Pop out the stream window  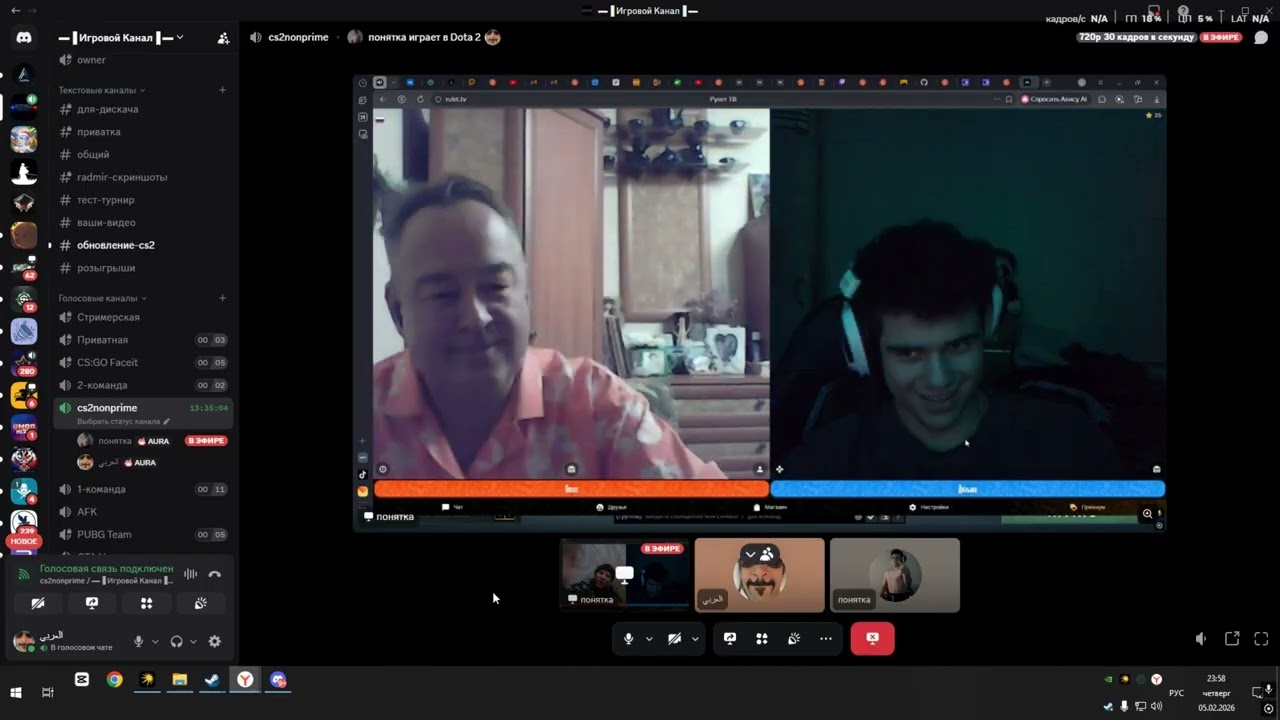tap(1232, 639)
